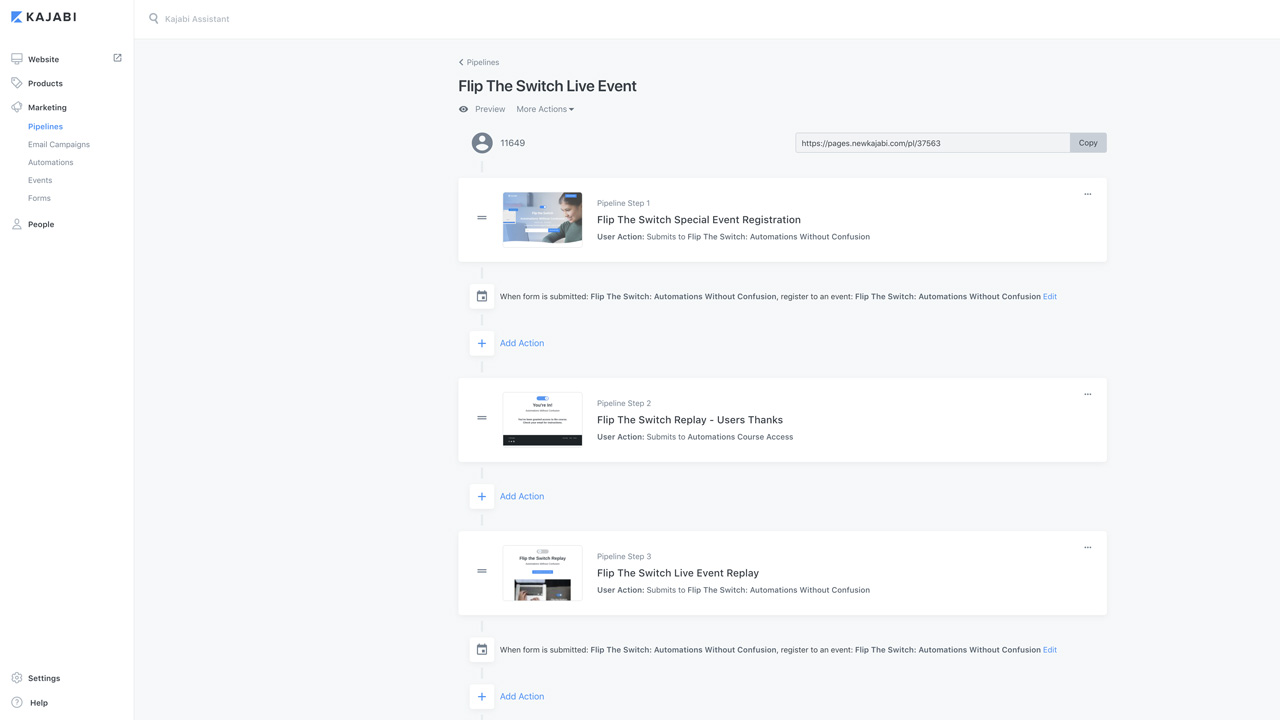Grab the drag handle for Pipeline Step 2
Image resolution: width=1280 pixels, height=720 pixels.
click(482, 418)
